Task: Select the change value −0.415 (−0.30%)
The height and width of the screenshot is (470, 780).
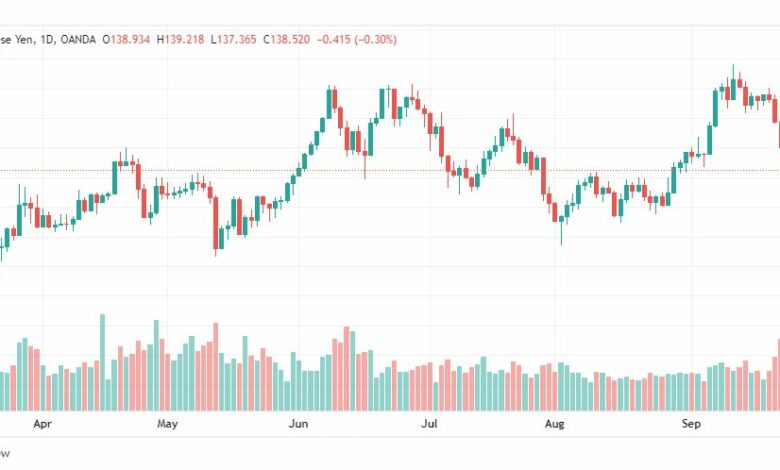Action: (x=357, y=39)
